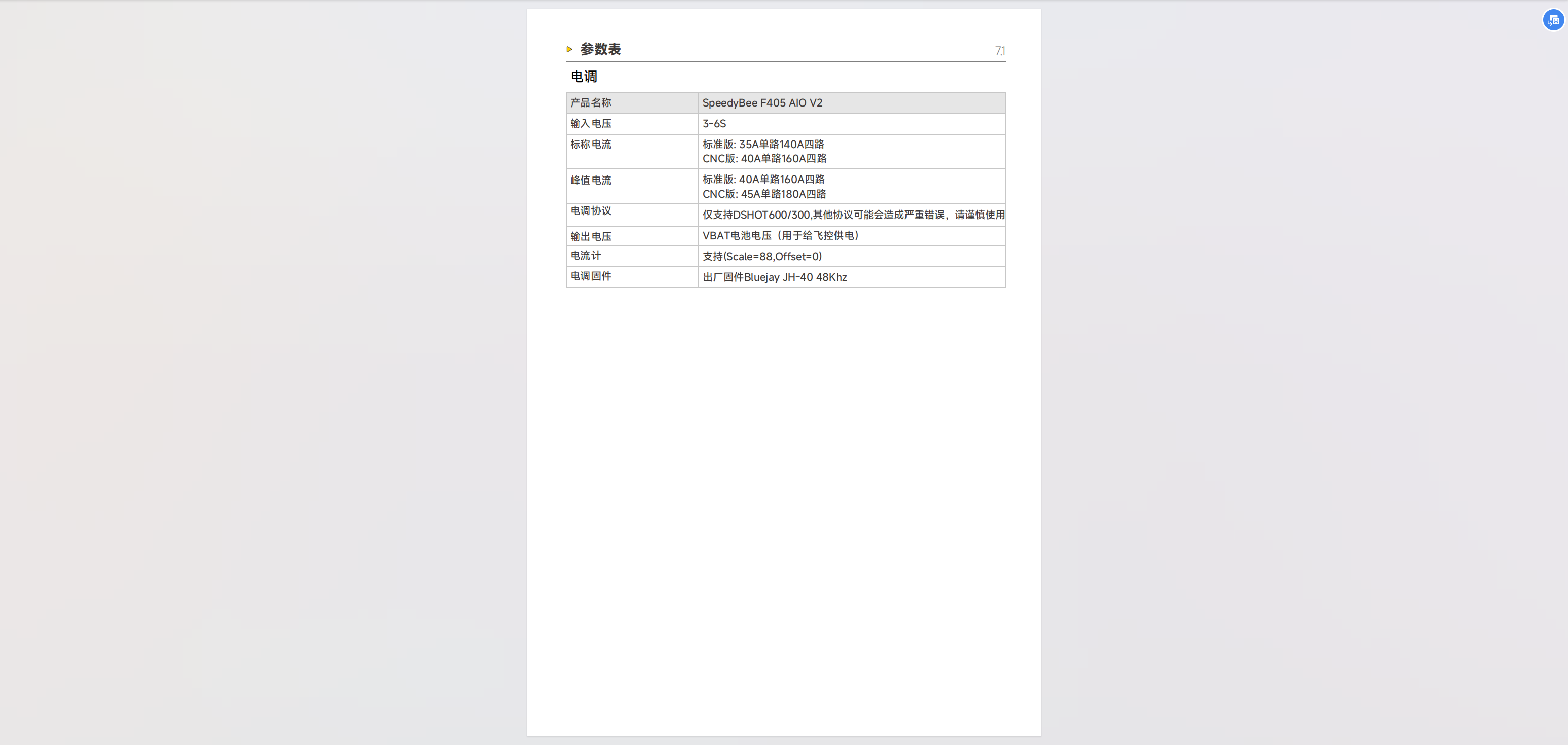The image size is (1568, 745).
Task: Click the DSHOT600/300 protocol description
Action: click(x=853, y=215)
